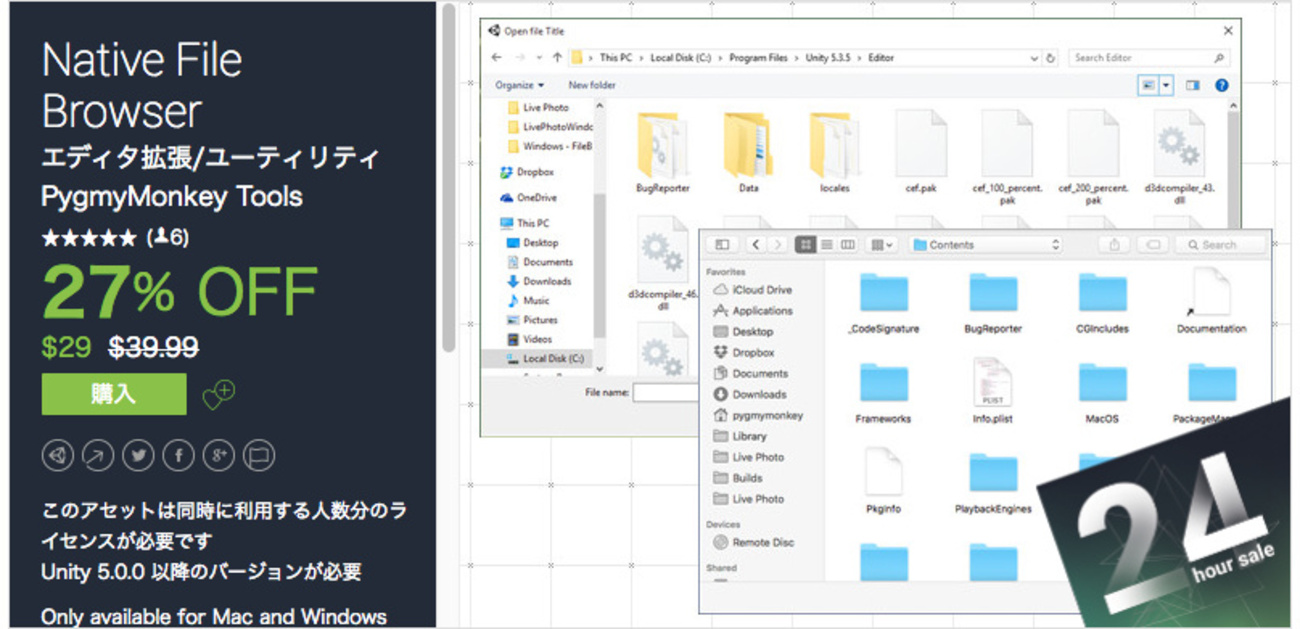The height and width of the screenshot is (629, 1300).
Task: Click the Unity logo share icon
Action: point(57,456)
